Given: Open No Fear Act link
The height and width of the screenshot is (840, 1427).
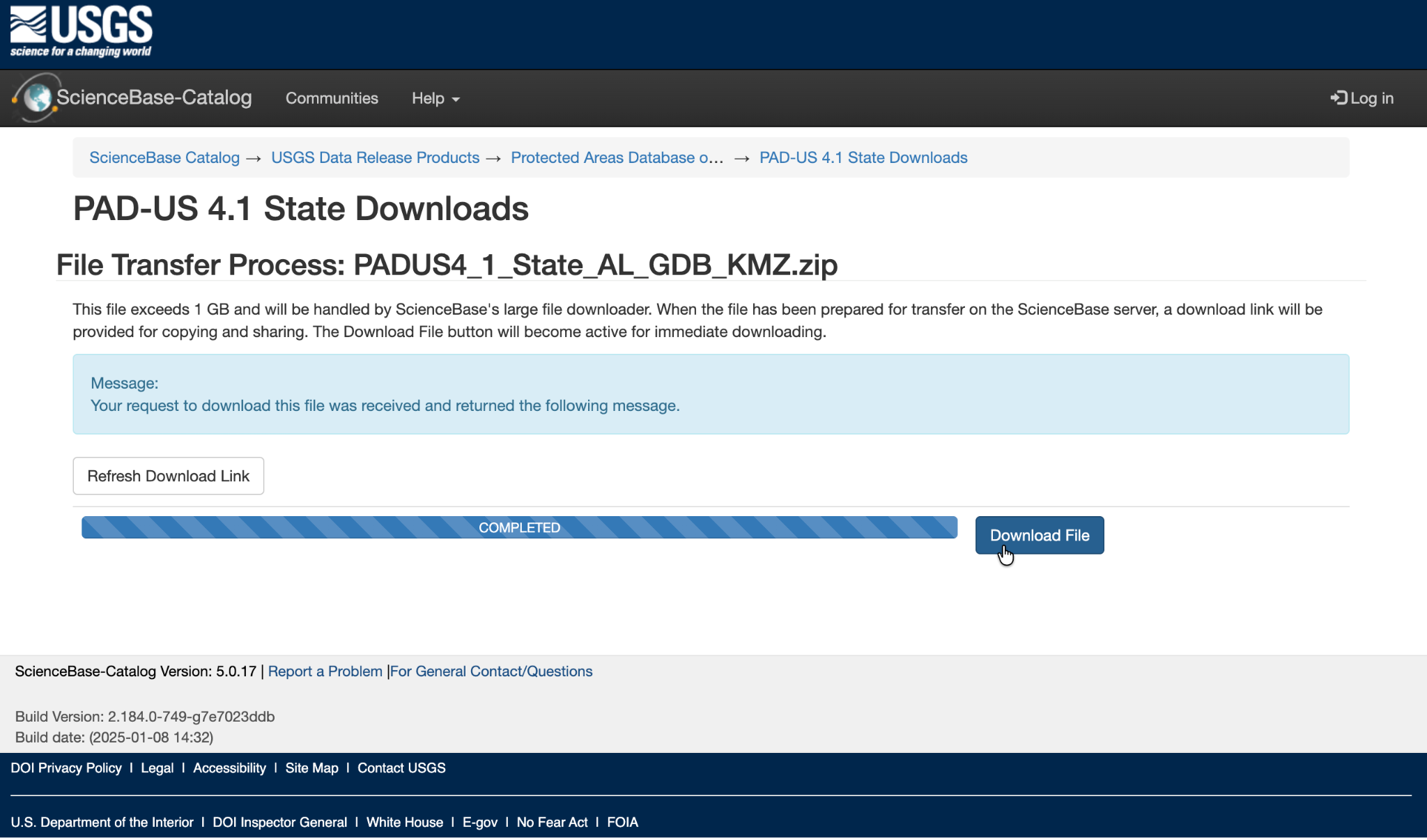Looking at the screenshot, I should (x=552, y=822).
